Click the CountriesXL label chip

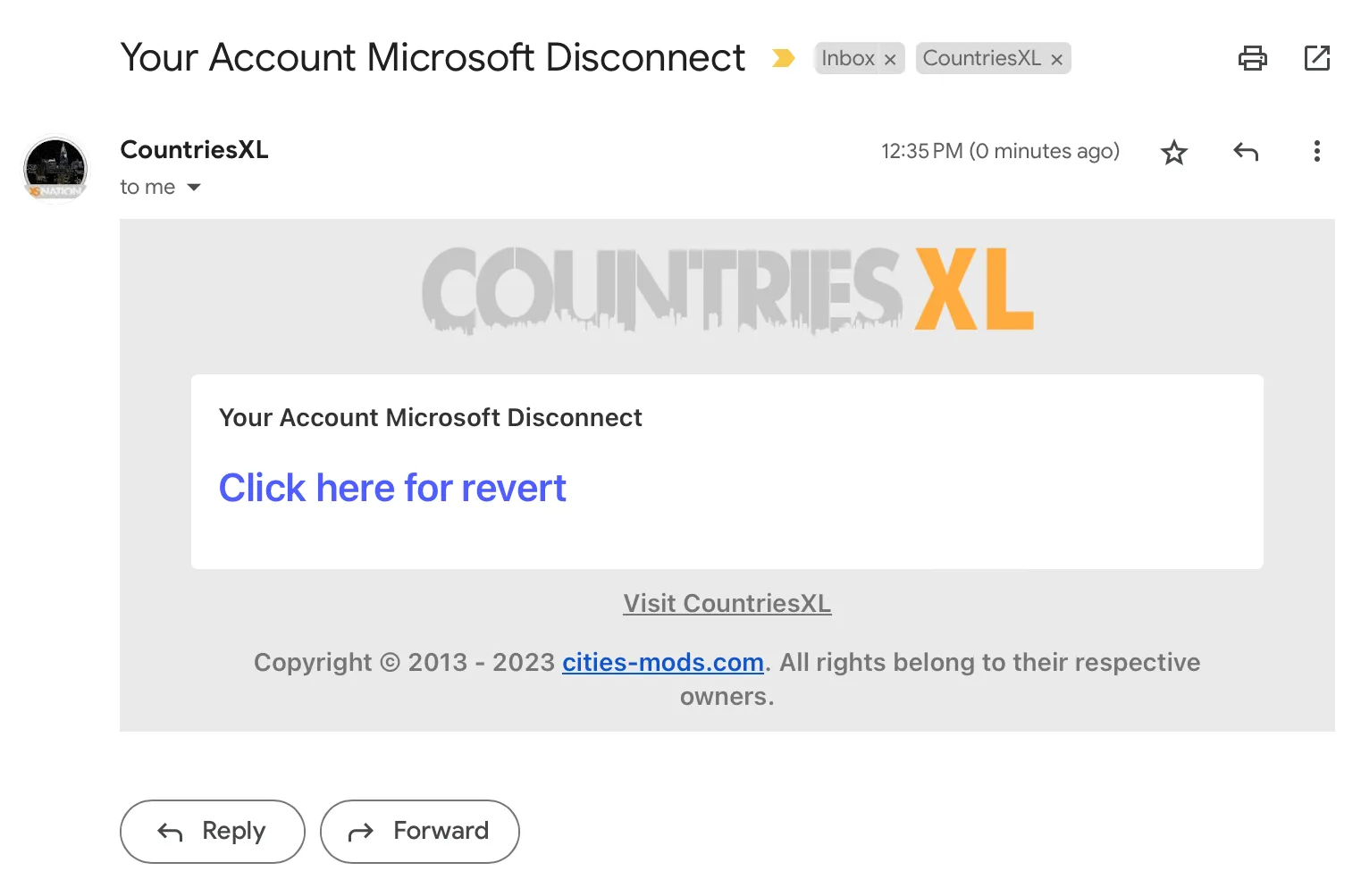(x=981, y=58)
